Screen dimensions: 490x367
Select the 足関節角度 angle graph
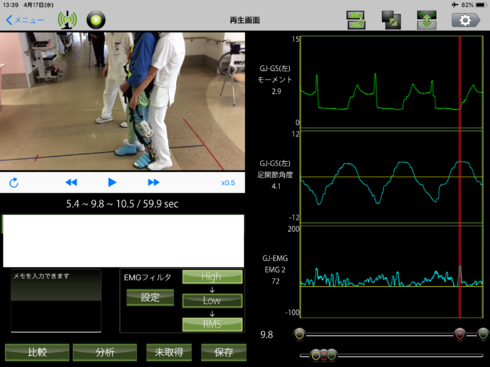point(391,177)
